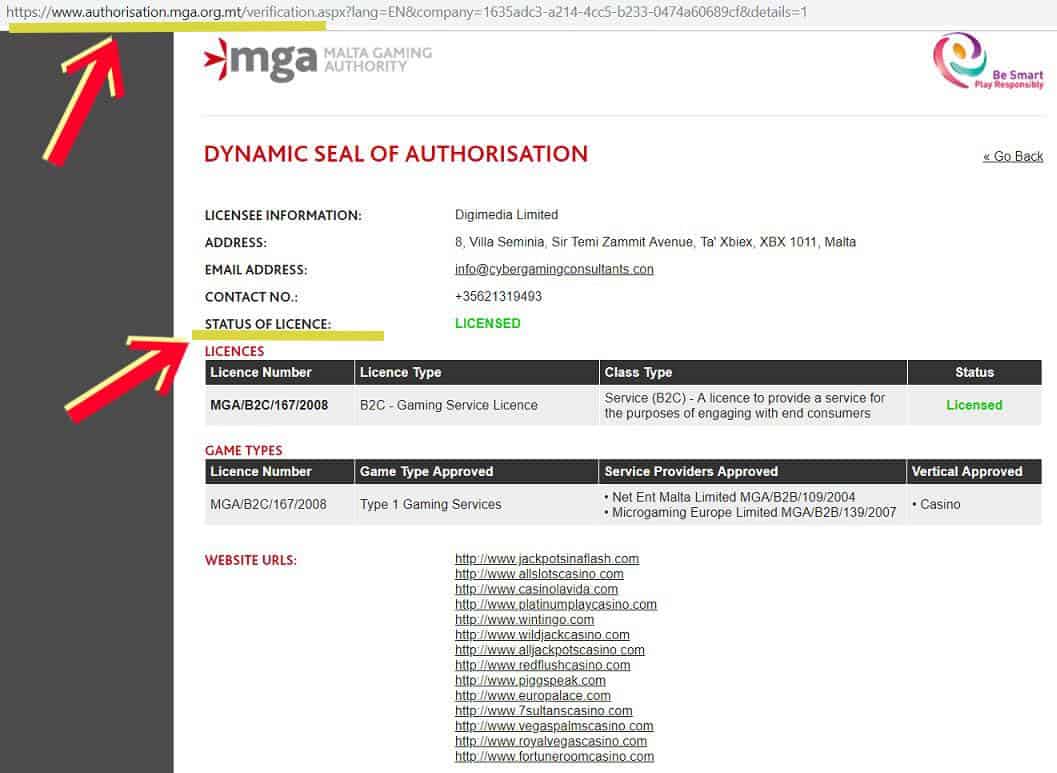Open the wintingo.com link
The width and height of the screenshot is (1057, 773).
pyautogui.click(x=524, y=619)
